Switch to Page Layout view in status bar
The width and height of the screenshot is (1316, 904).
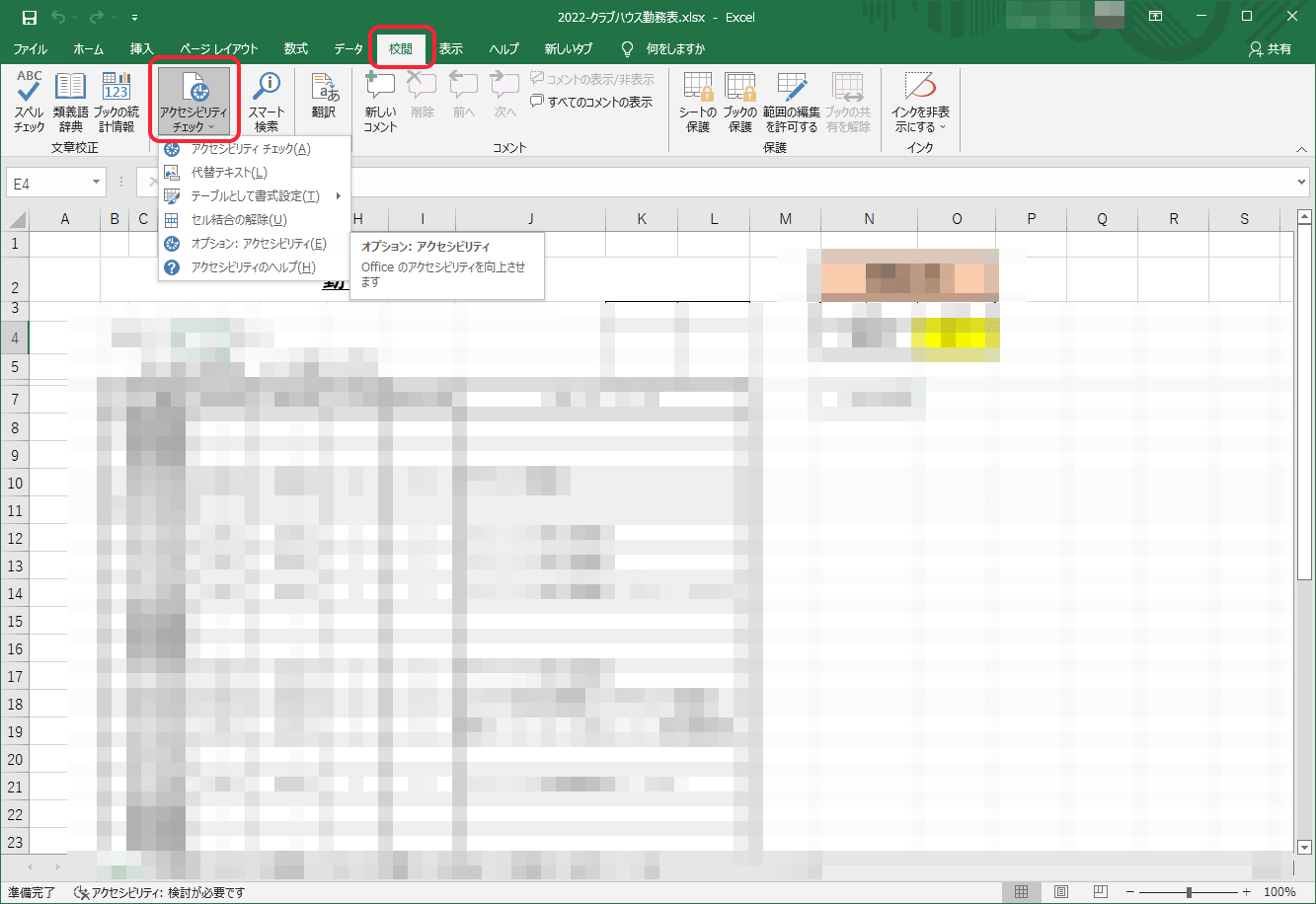[1060, 892]
